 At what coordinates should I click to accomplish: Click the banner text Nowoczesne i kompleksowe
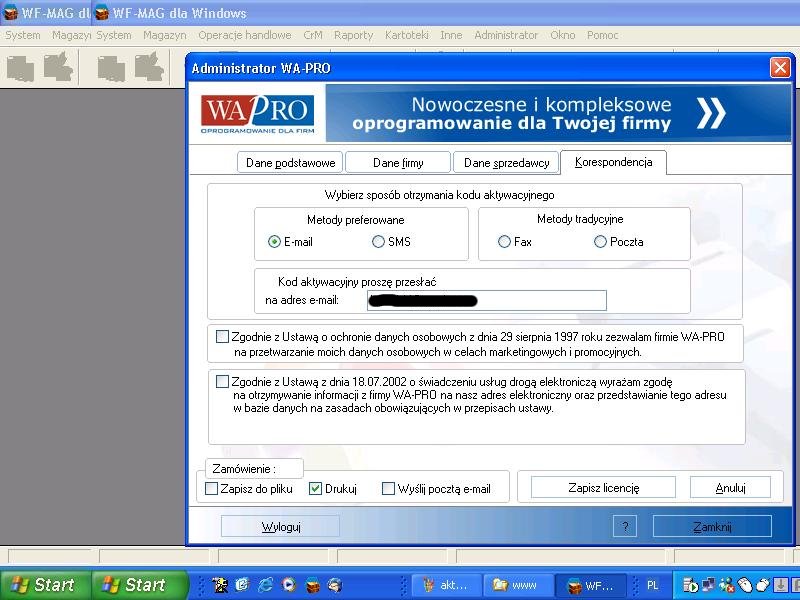click(x=541, y=104)
